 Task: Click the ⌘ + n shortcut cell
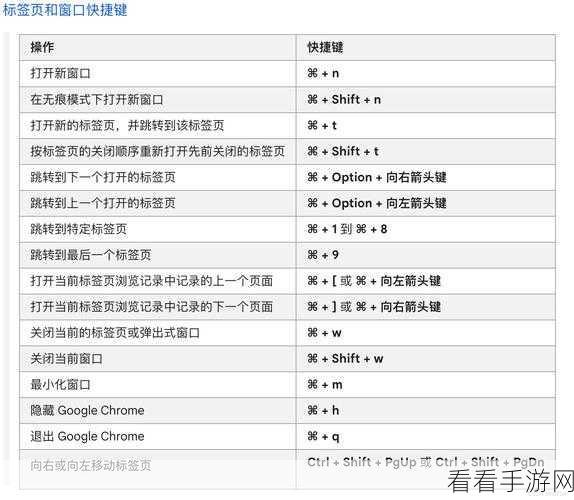pyautogui.click(x=426, y=74)
